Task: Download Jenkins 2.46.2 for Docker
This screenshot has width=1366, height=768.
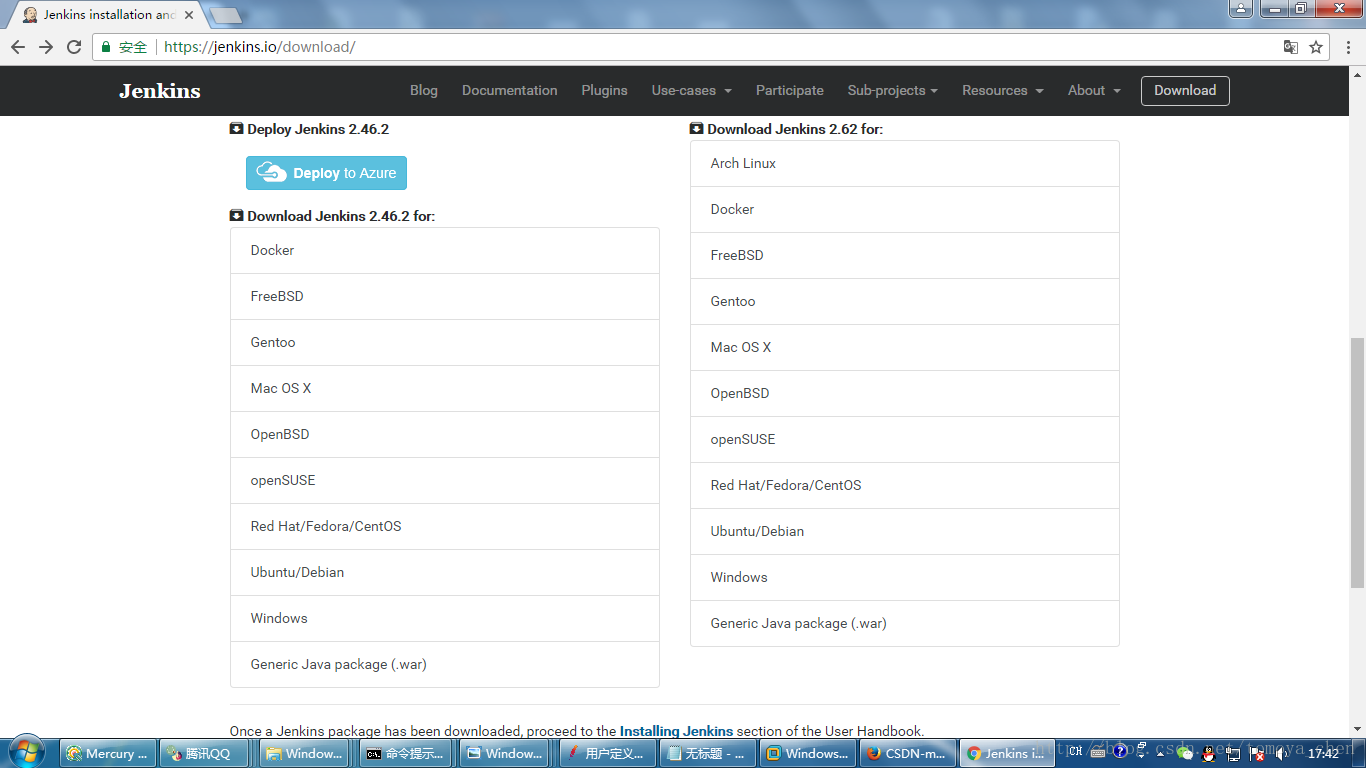Action: pos(445,251)
